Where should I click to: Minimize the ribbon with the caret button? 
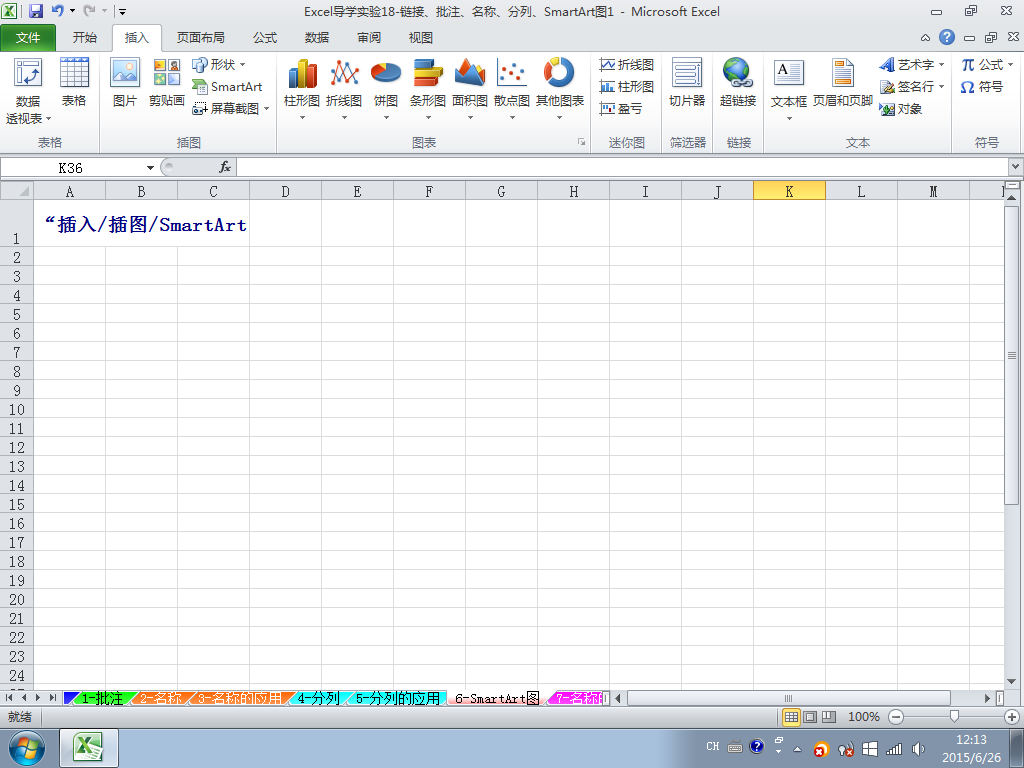click(925, 37)
